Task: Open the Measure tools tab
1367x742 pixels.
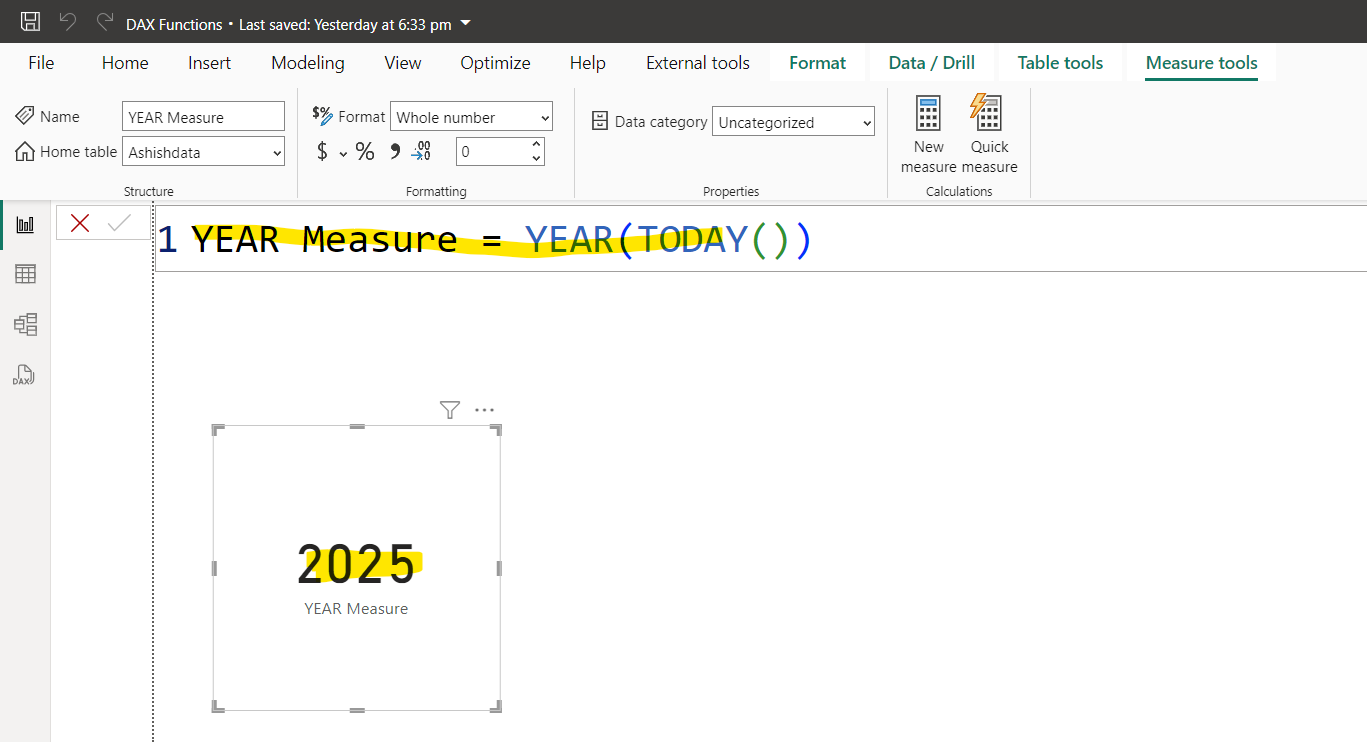Action: coord(1201,62)
